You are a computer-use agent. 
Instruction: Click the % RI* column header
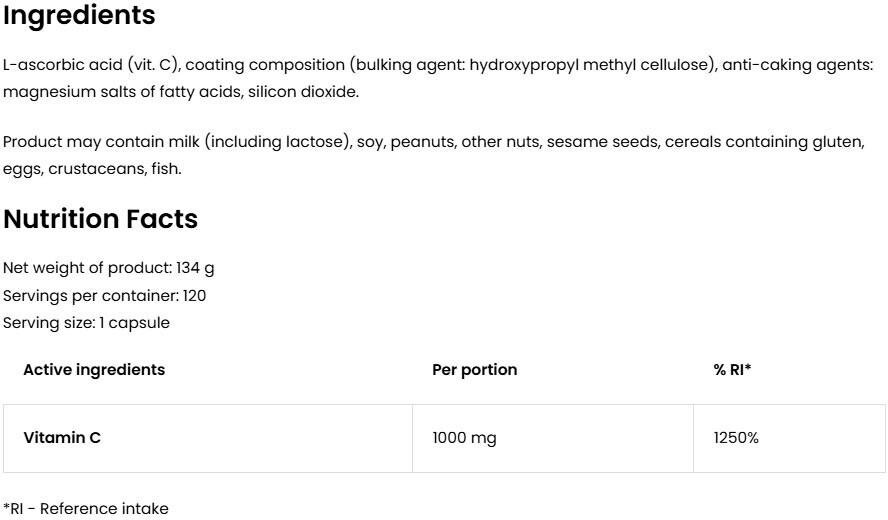point(732,370)
